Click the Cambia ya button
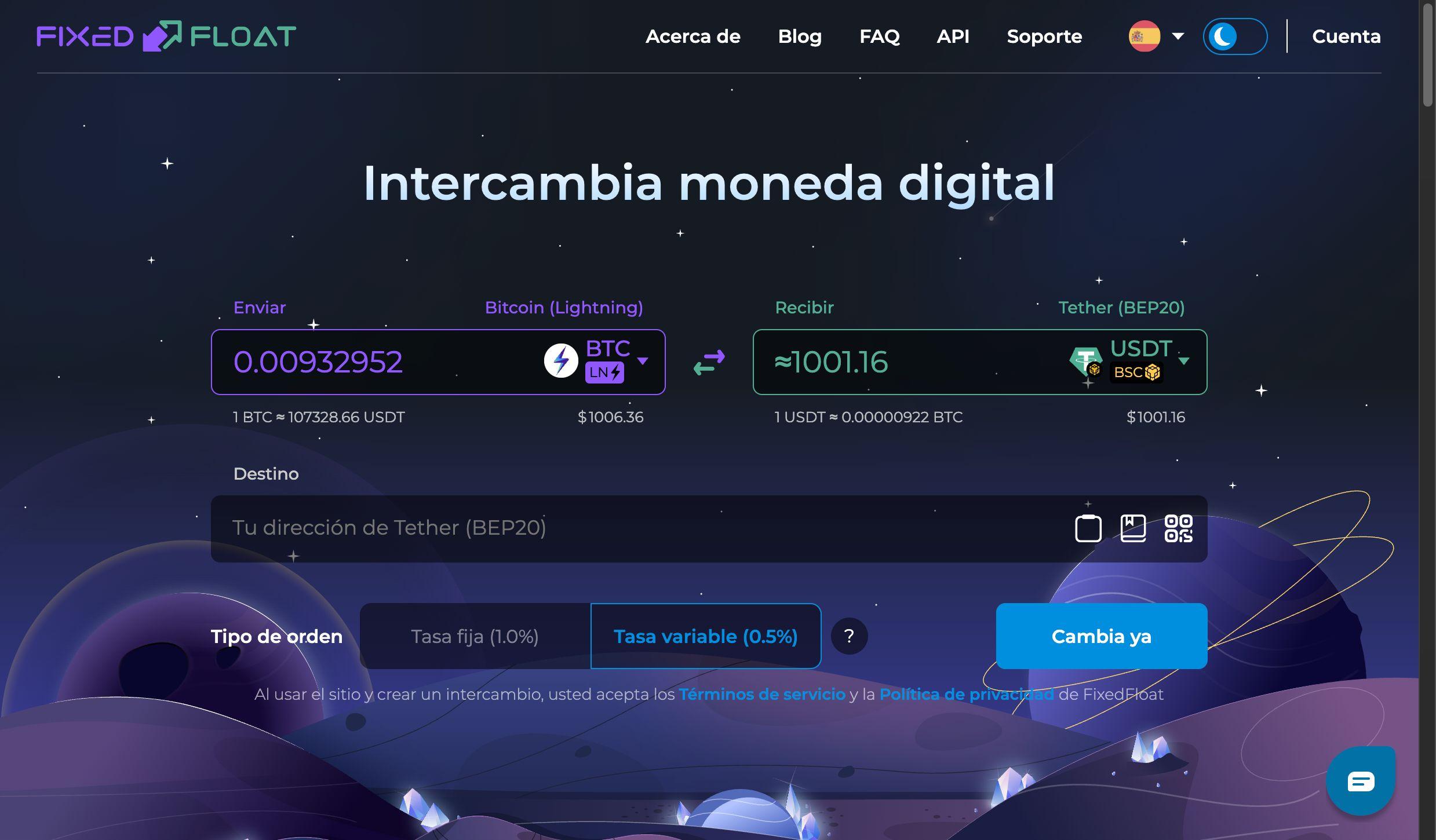The height and width of the screenshot is (840, 1436). pos(1101,636)
